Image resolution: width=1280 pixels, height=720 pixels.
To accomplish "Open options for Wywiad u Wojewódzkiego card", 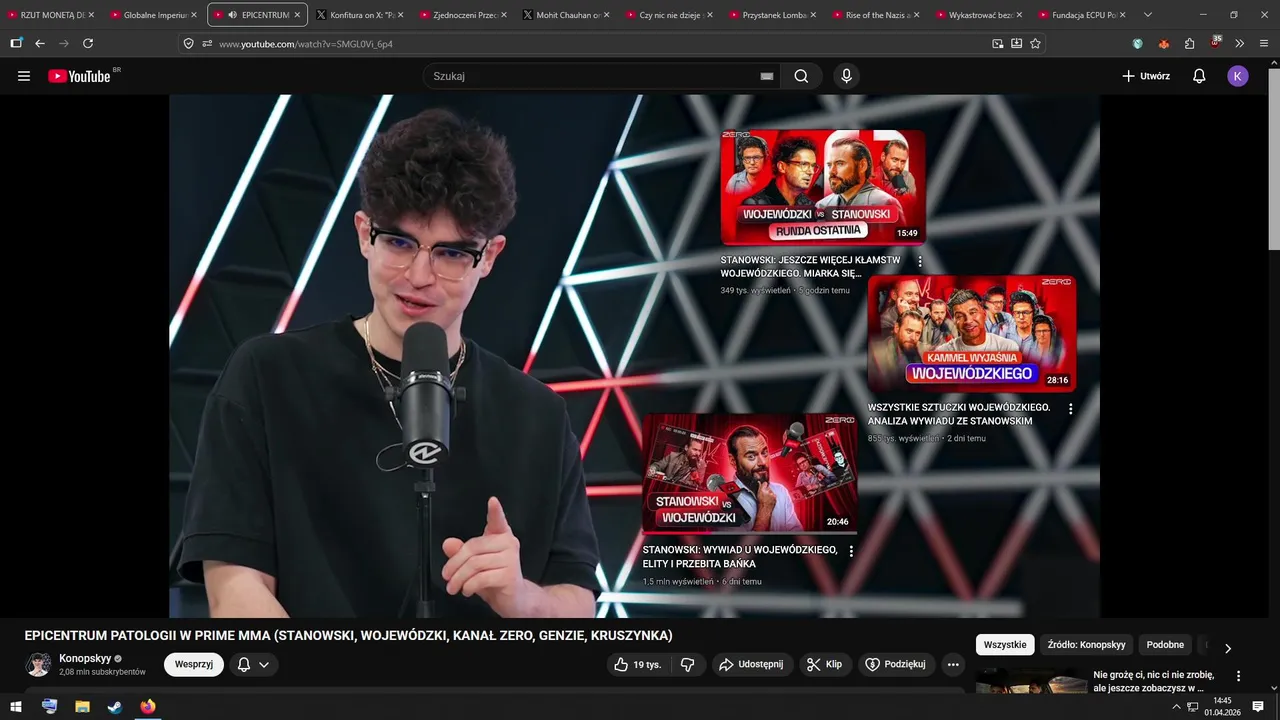I will (851, 551).
